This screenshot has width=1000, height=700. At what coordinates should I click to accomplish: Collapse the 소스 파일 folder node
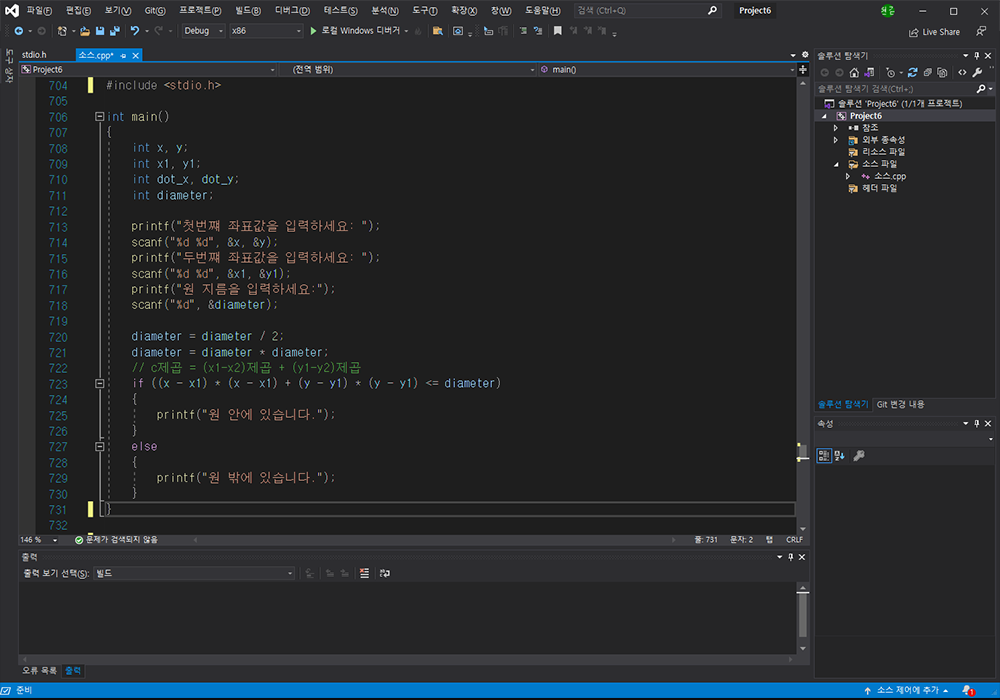836,164
